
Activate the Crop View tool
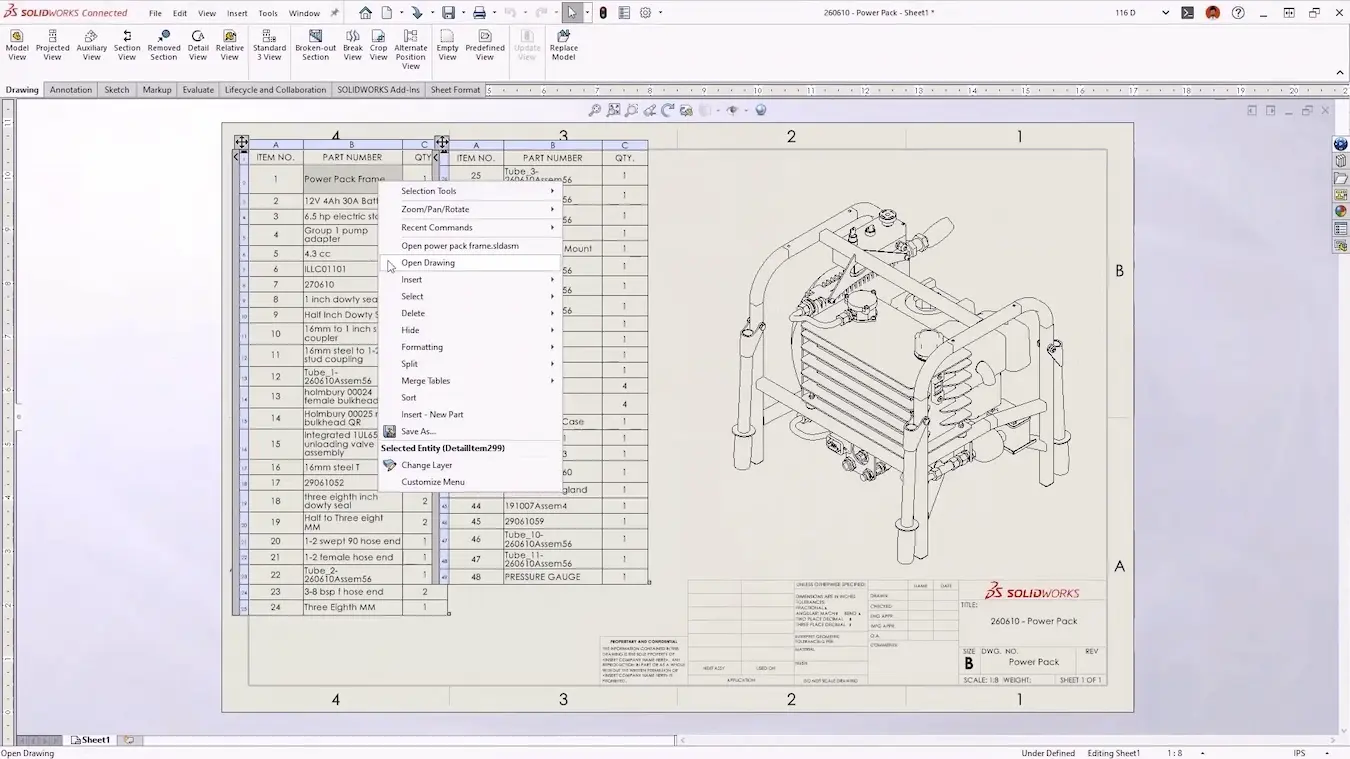pos(378,44)
